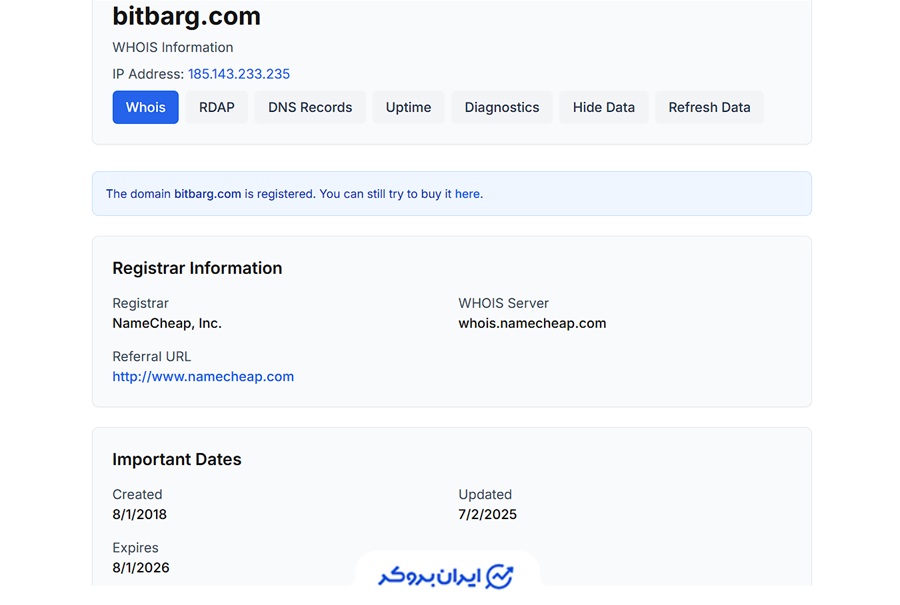Click the whois.namecheap.com server value
This screenshot has width=900, height=605.
(x=532, y=323)
